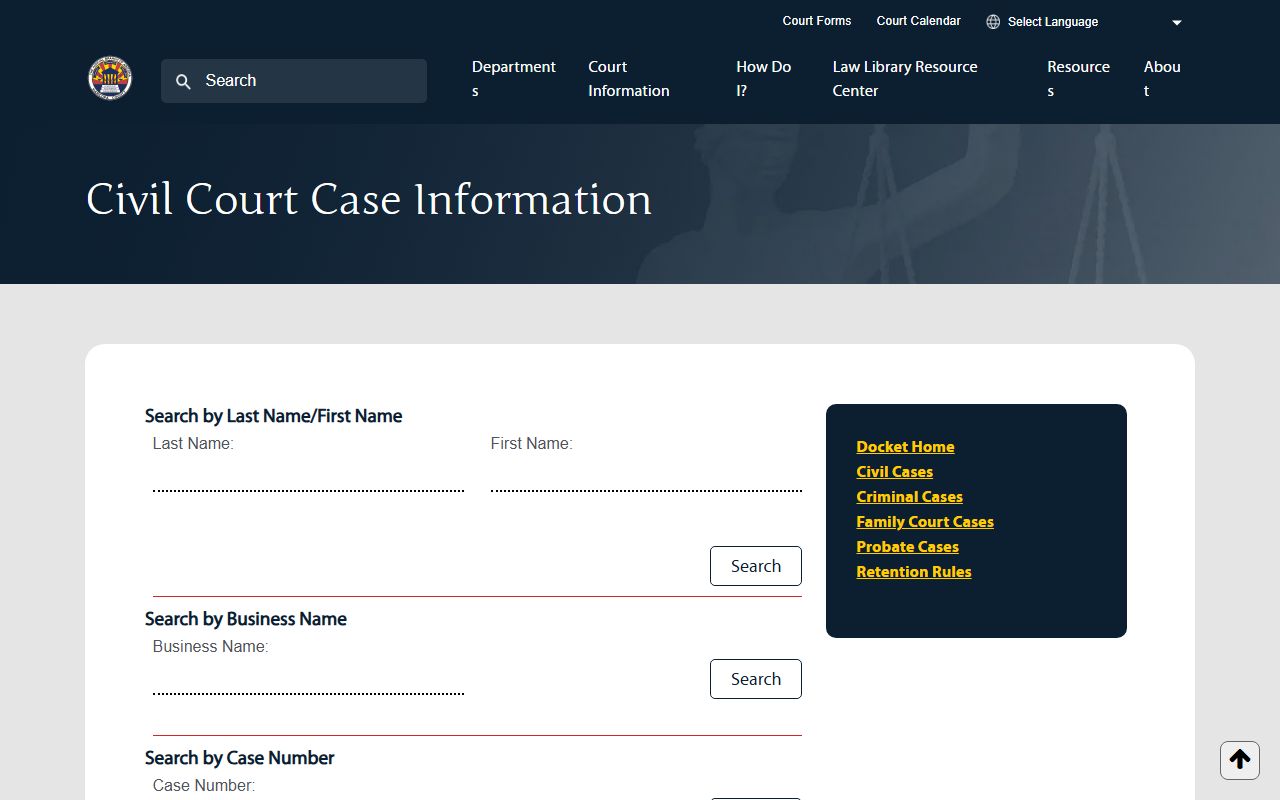This screenshot has width=1280, height=800.
Task: Open the About menu
Action: pos(1162,79)
